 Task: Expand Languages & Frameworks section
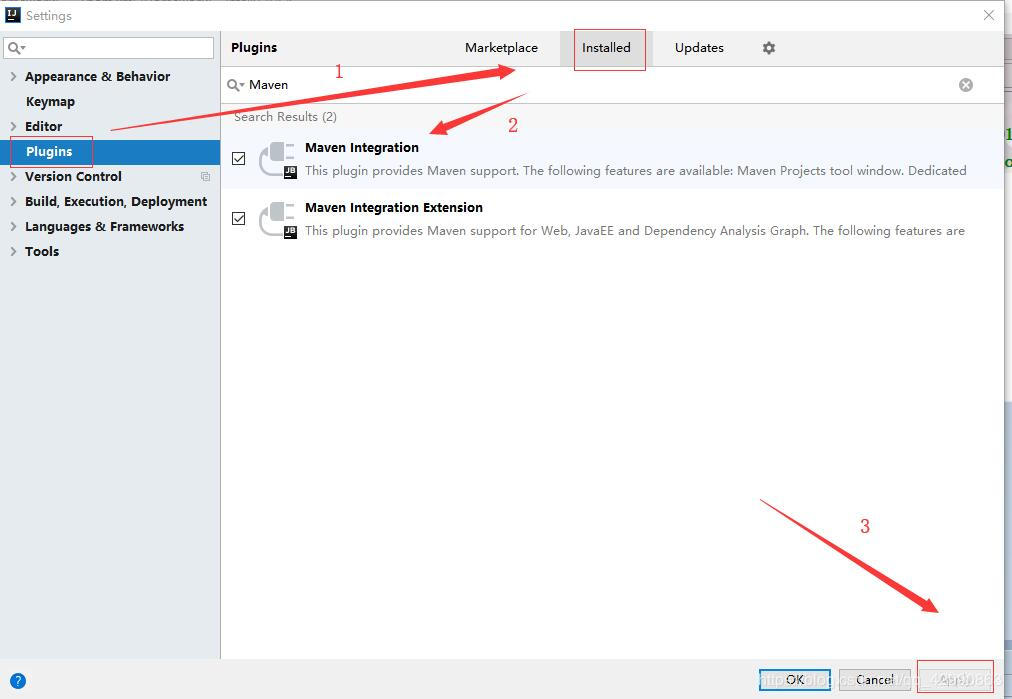point(13,226)
